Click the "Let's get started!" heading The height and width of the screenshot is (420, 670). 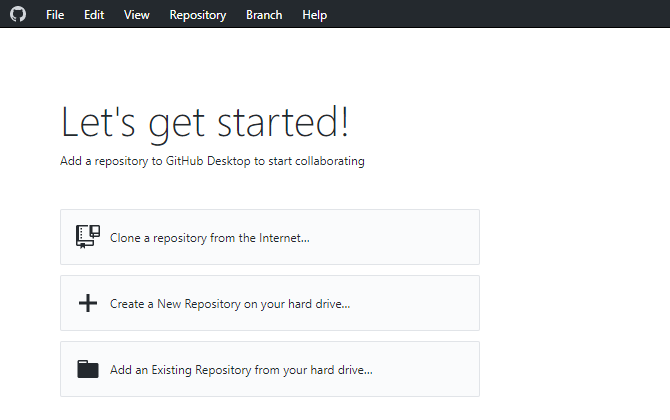[205, 123]
